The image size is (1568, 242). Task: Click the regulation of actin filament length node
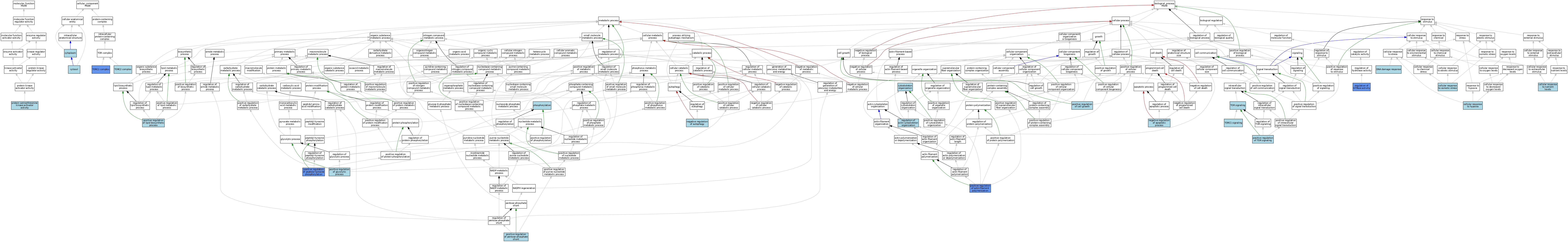point(958,140)
